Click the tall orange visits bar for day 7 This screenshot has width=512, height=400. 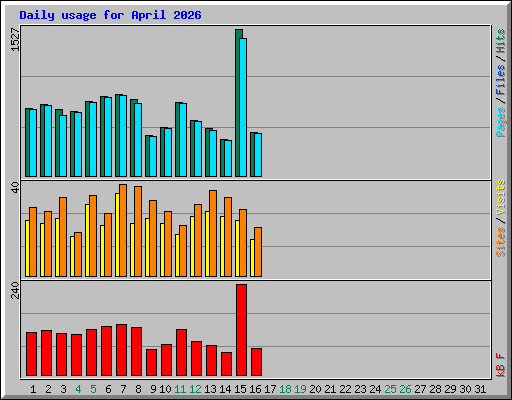coord(123,230)
